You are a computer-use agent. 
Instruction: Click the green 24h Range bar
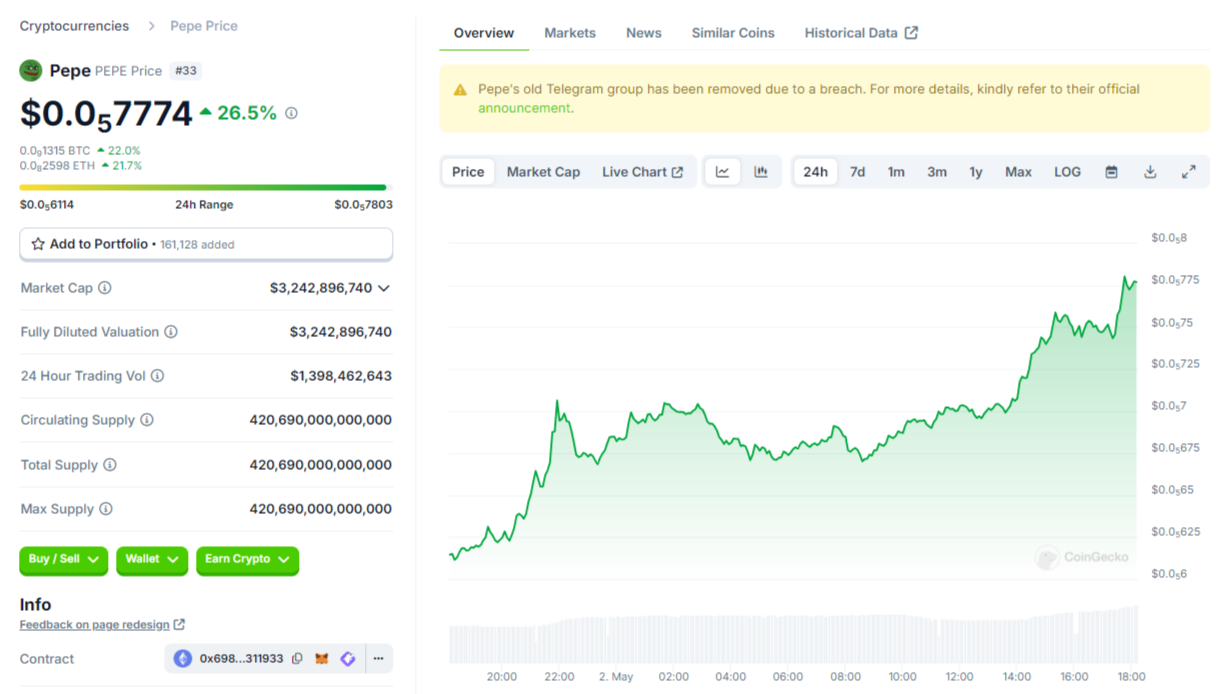pyautogui.click(x=203, y=186)
